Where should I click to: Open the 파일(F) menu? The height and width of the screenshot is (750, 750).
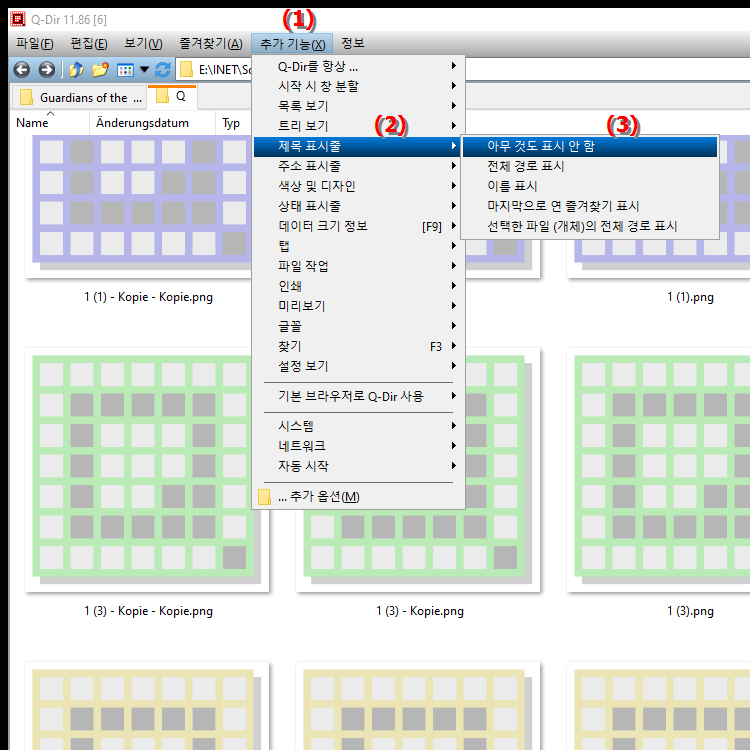click(x=34, y=44)
